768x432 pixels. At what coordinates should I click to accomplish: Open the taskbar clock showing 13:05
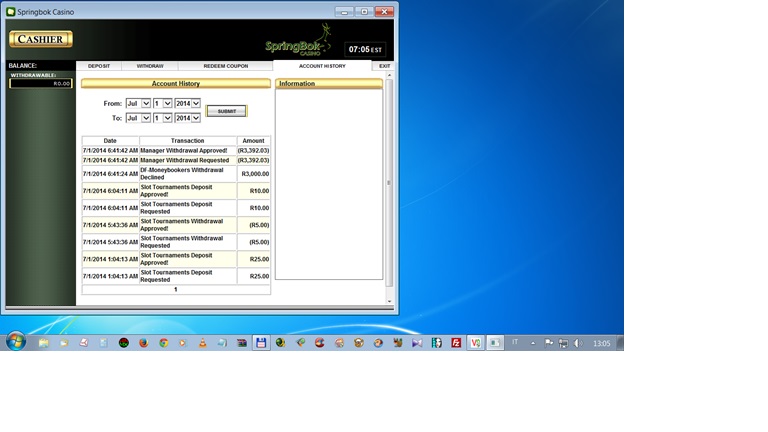[x=601, y=343]
